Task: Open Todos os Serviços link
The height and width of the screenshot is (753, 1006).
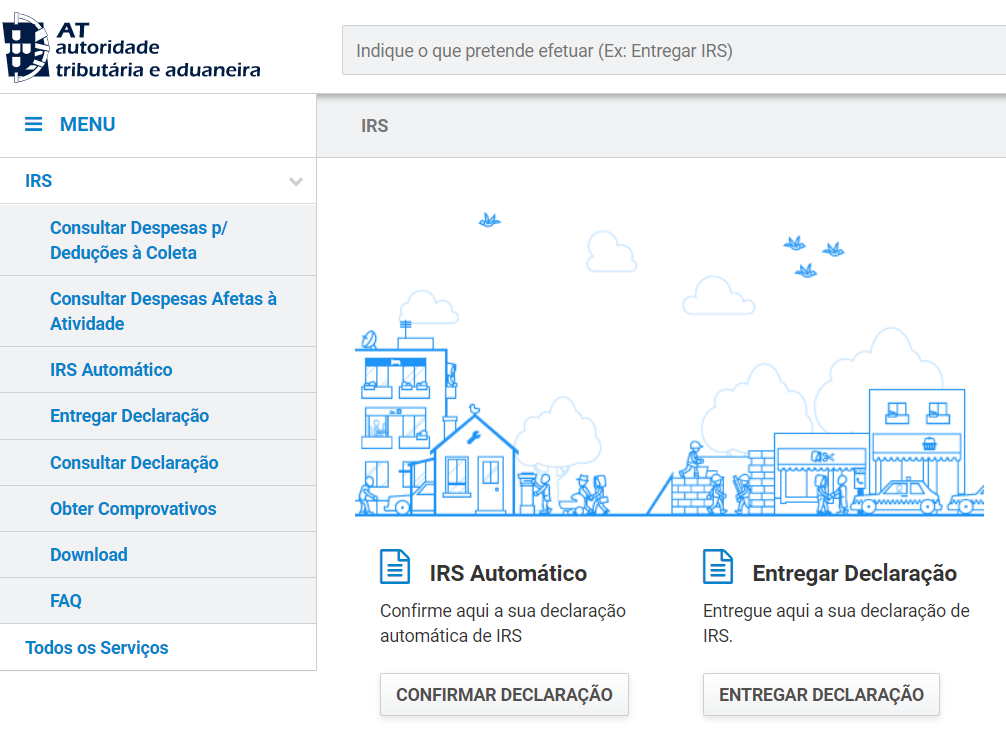Action: (97, 648)
